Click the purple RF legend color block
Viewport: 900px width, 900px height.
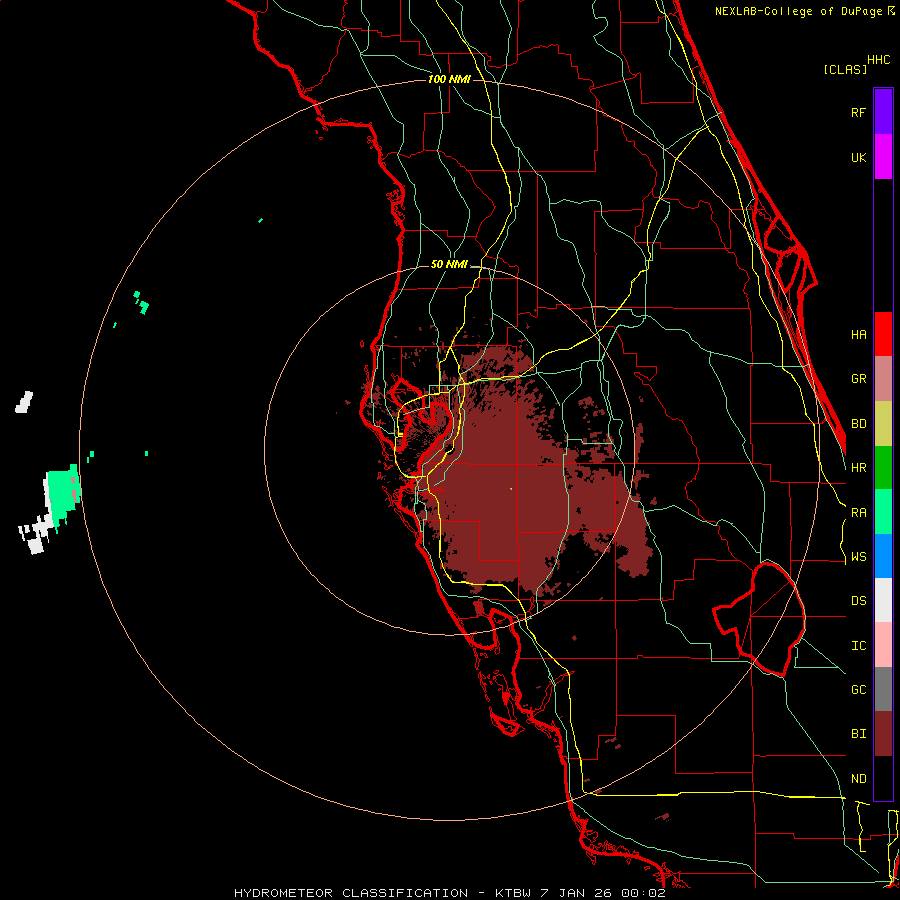883,112
